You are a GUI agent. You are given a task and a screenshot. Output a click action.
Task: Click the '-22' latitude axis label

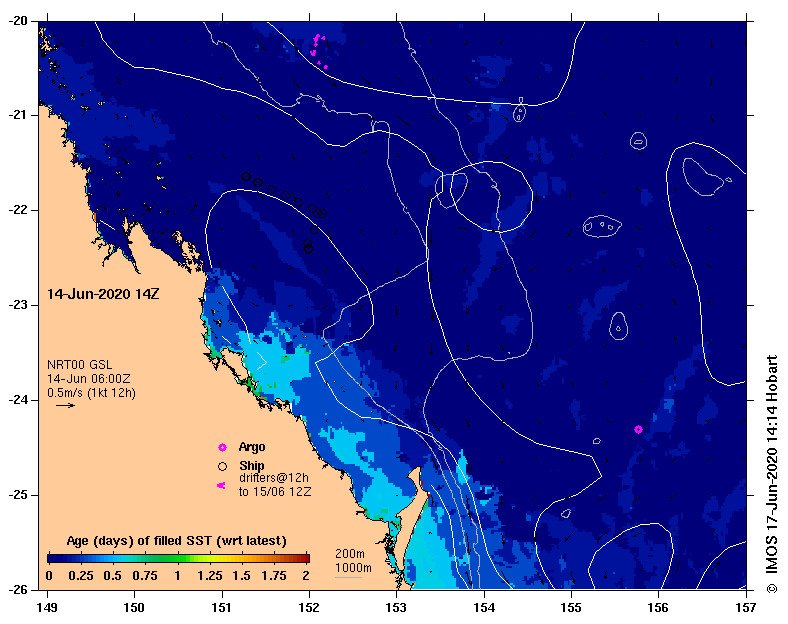coord(17,210)
